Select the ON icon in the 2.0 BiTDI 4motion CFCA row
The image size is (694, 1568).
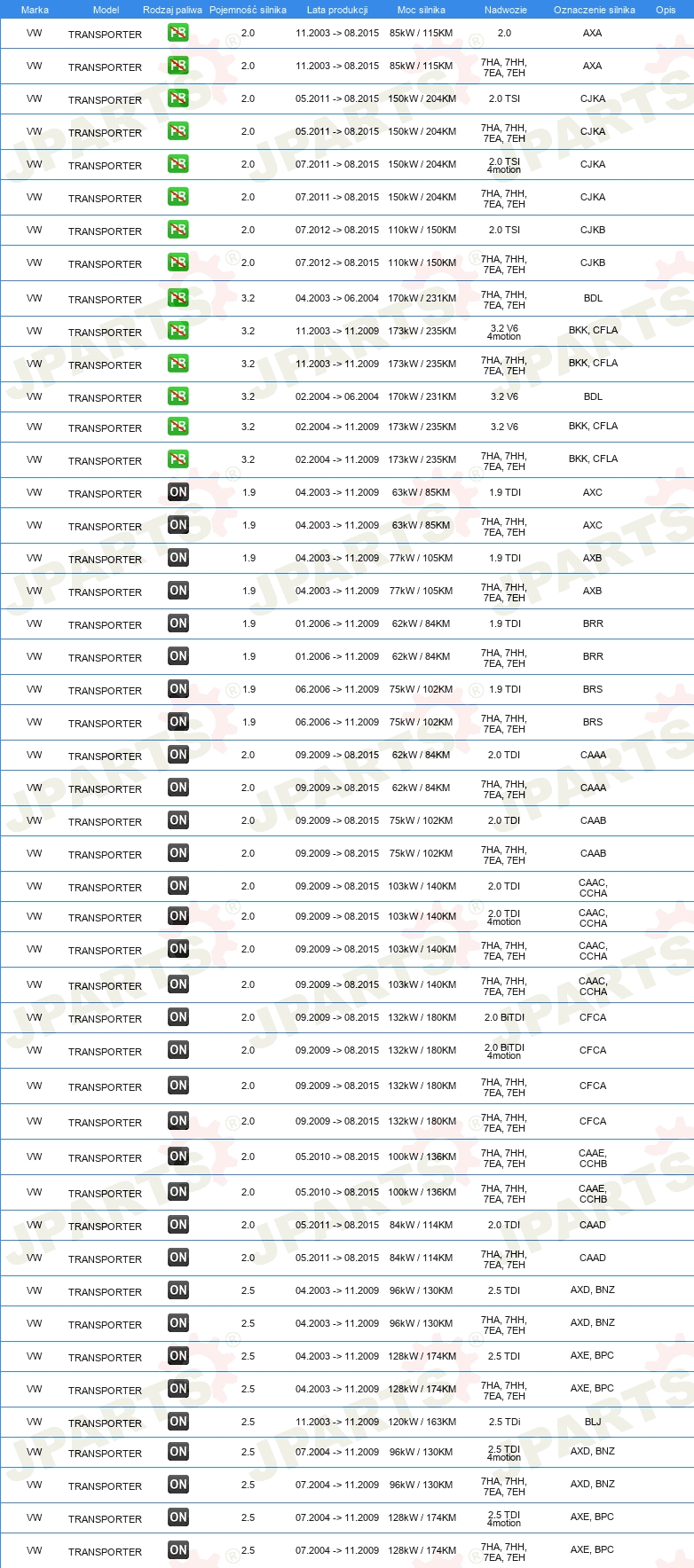(178, 1050)
